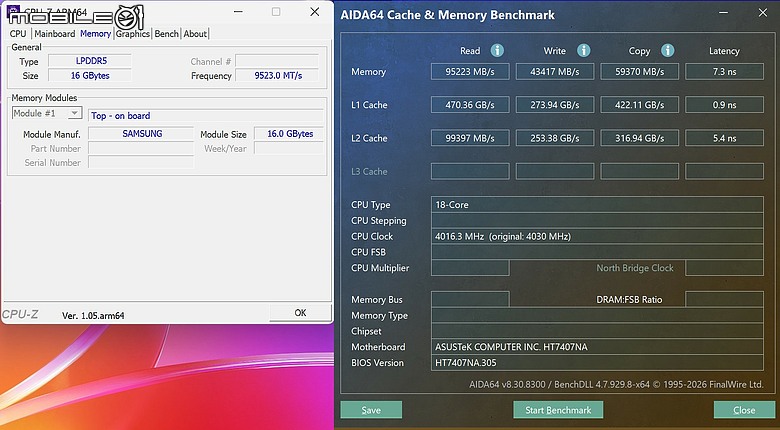
Task: Click Memory Copy value 59370 MB/s
Action: 640,72
